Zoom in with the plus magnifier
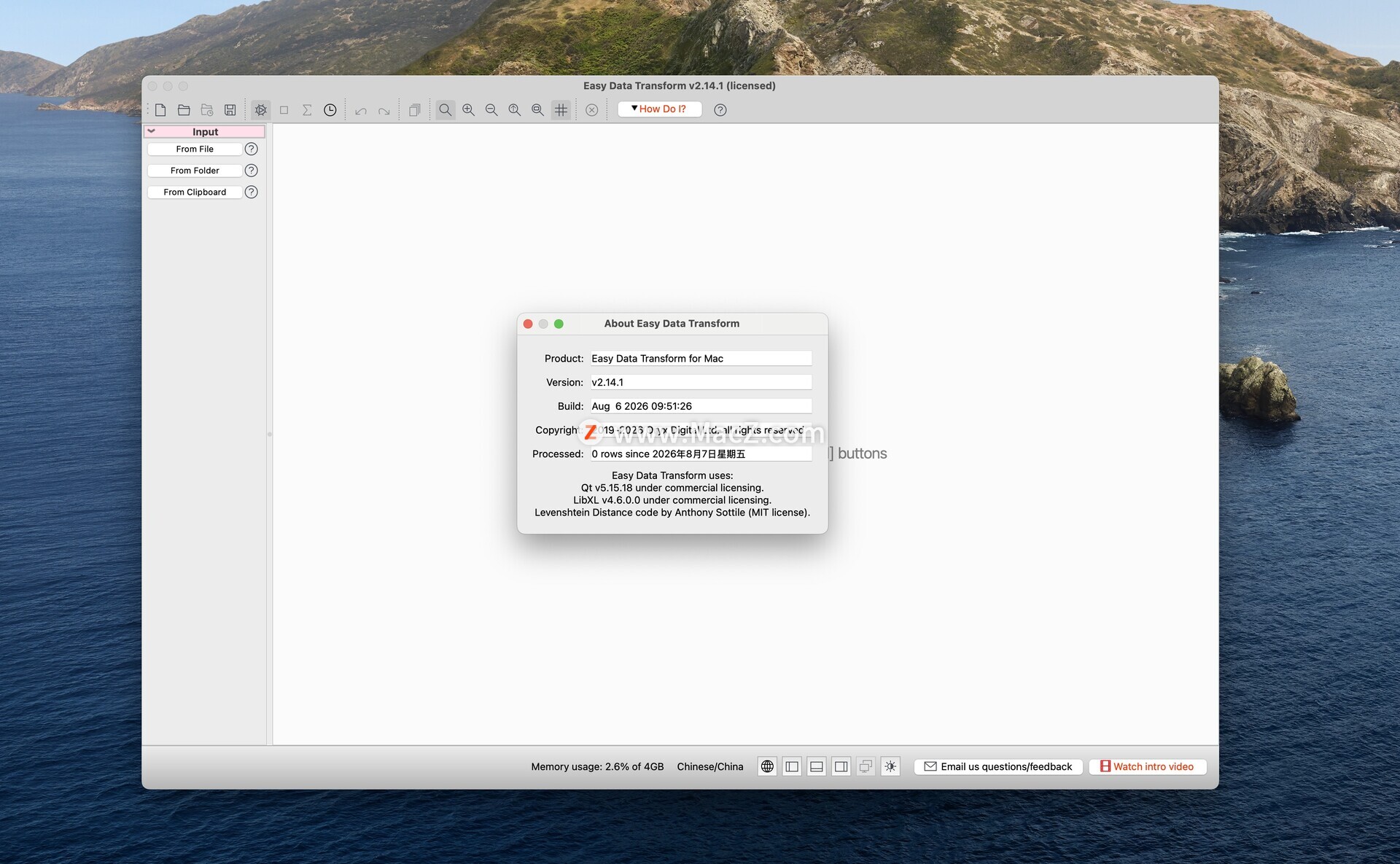 point(469,110)
